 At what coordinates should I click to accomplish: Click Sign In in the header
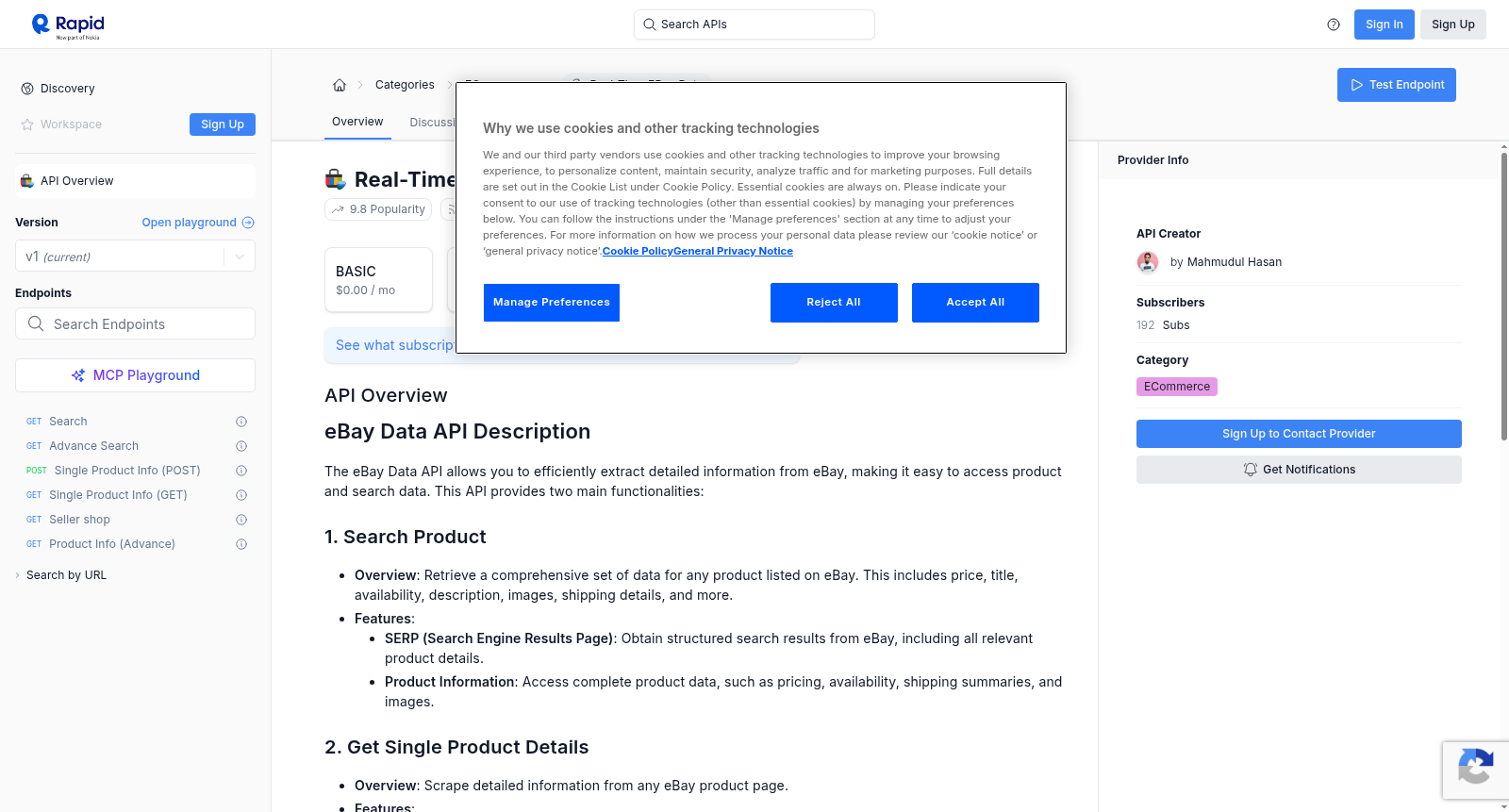(1385, 25)
